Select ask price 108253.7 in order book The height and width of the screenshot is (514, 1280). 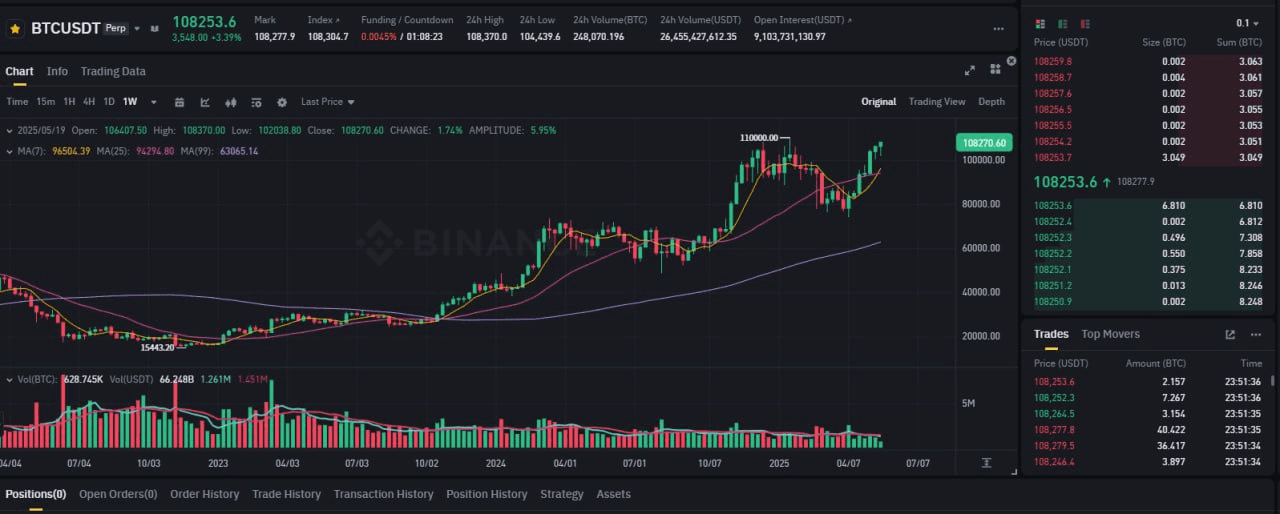tap(1053, 157)
